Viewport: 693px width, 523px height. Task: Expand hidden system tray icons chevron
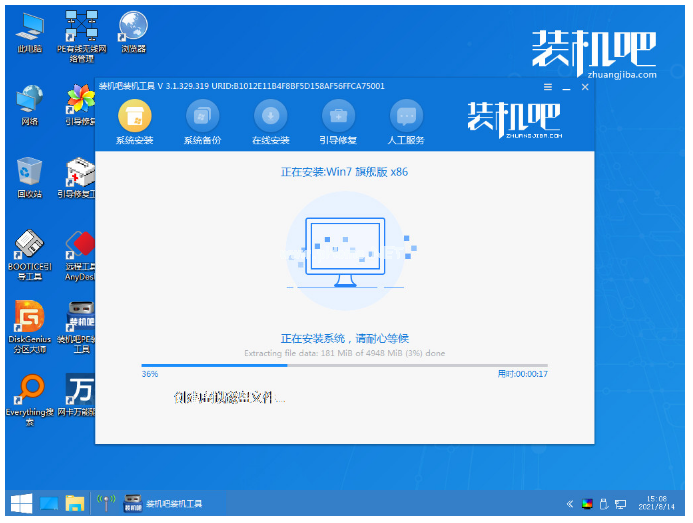pyautogui.click(x=571, y=504)
